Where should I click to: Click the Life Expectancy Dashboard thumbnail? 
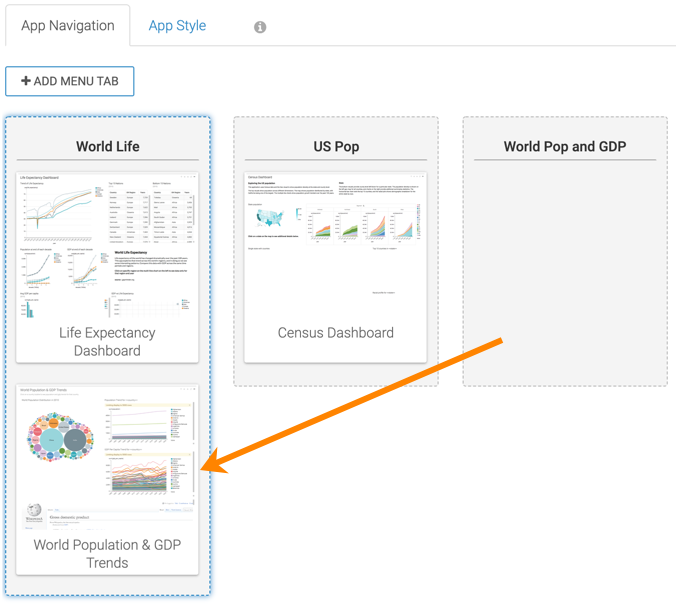tap(107, 246)
